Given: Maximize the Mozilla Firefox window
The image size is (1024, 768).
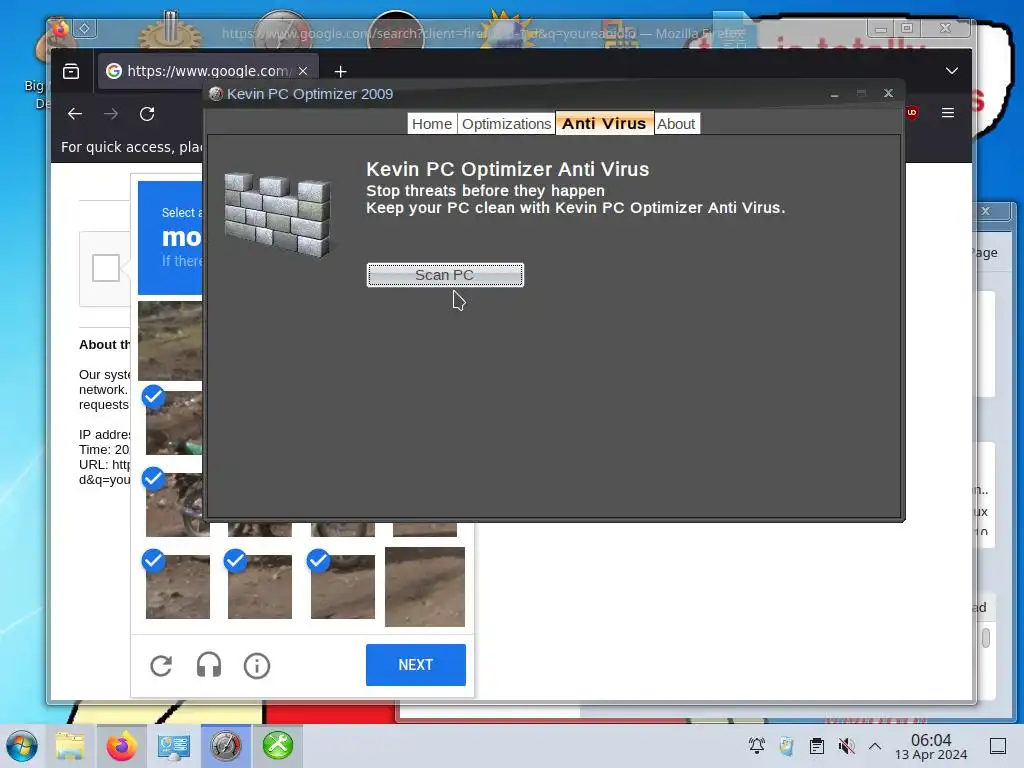Looking at the screenshot, I should tap(907, 28).
